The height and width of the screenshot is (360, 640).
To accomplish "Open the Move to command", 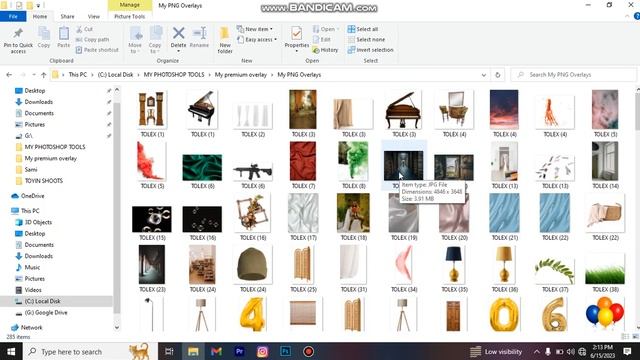I will point(135,40).
